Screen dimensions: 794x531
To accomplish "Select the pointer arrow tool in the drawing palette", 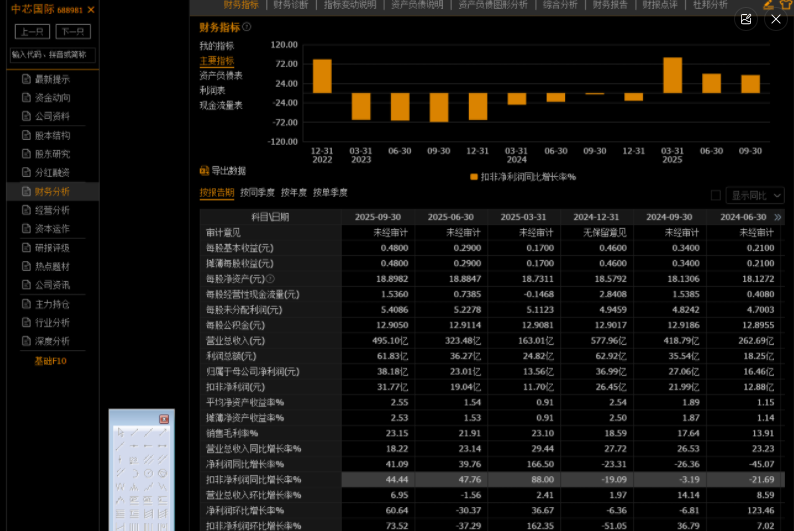I will [121, 432].
